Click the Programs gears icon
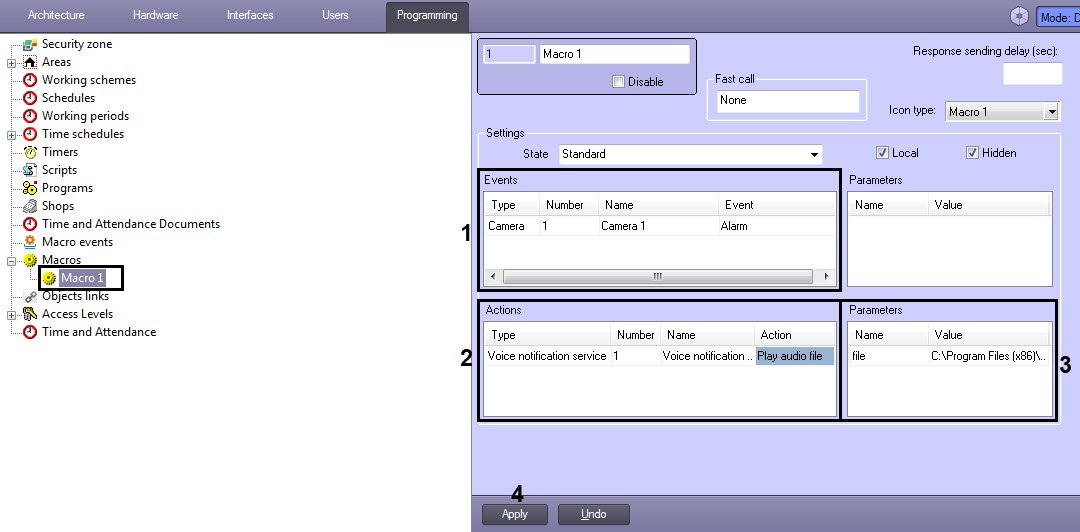The height and width of the screenshot is (532, 1080). click(30, 187)
